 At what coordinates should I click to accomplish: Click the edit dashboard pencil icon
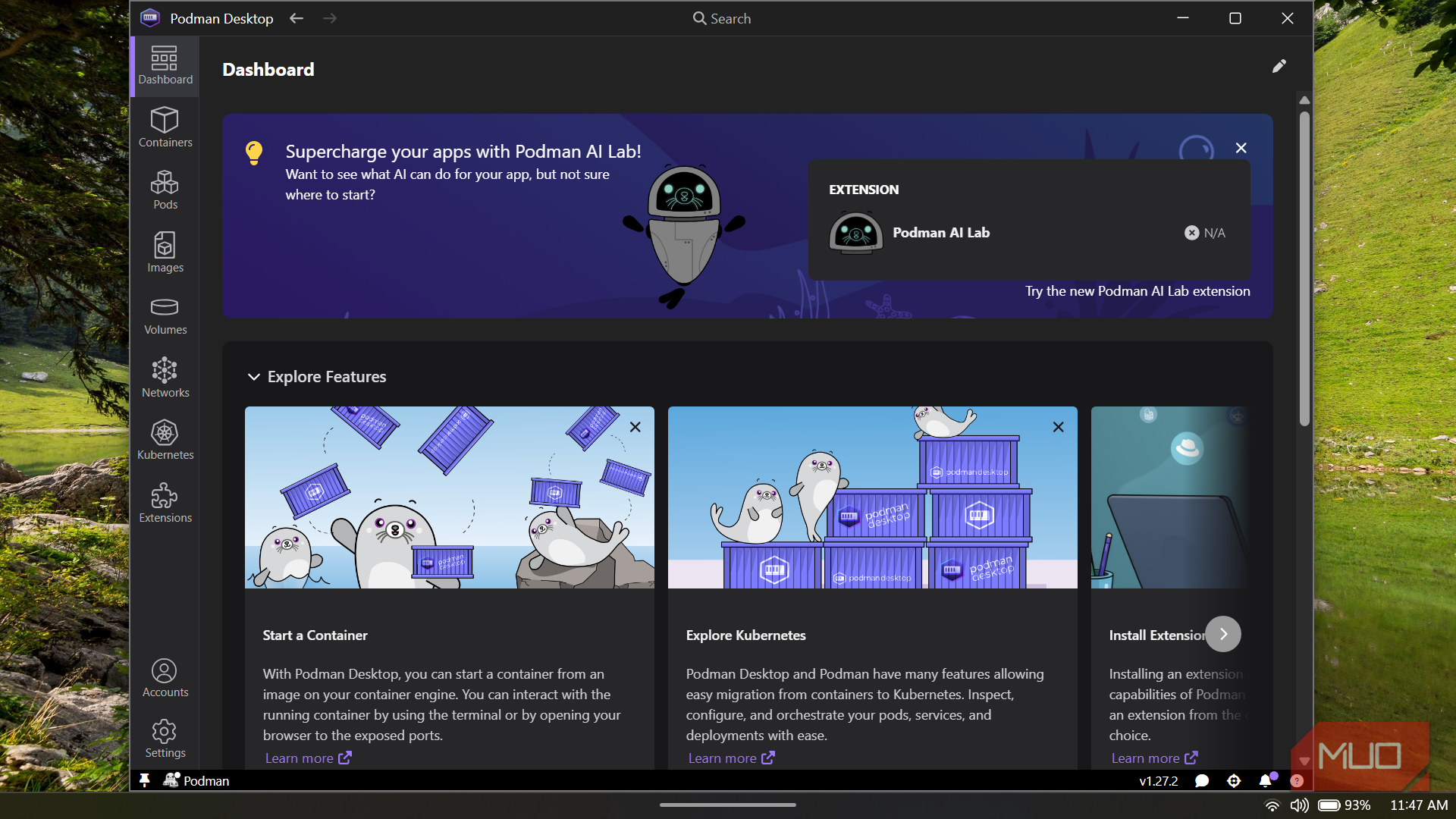pos(1279,66)
